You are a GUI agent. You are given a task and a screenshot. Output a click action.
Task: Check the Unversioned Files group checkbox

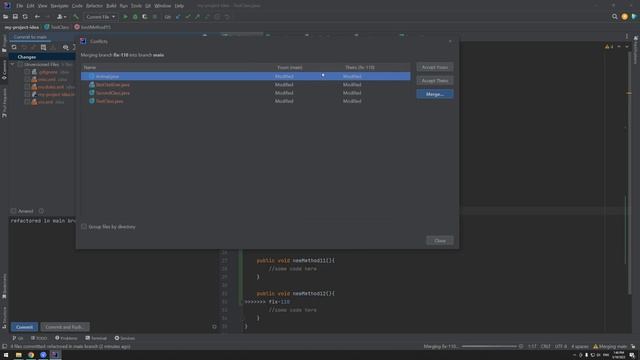(x=20, y=64)
